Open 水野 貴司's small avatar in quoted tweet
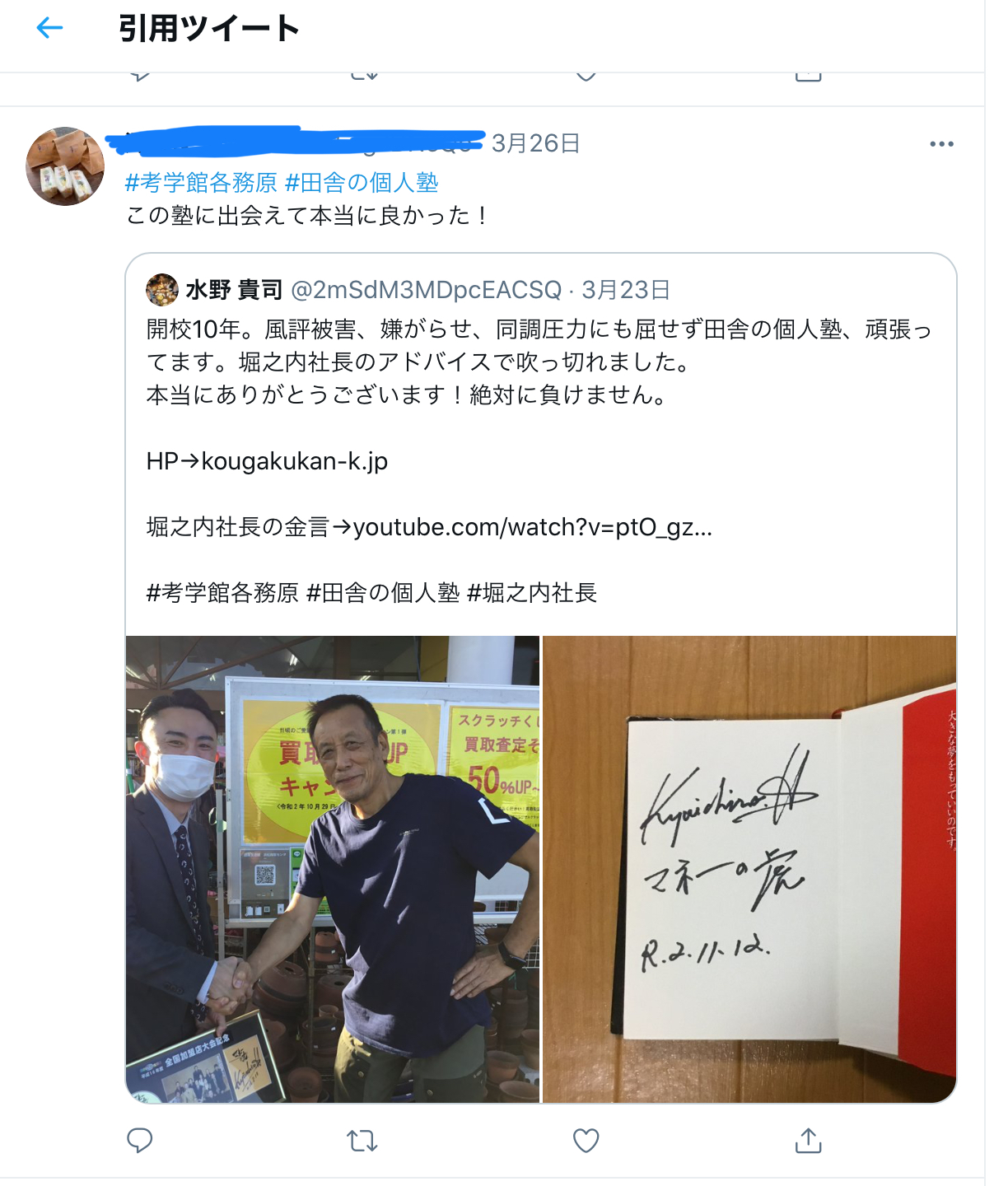Viewport: 1008px width, 1186px height. pyautogui.click(x=162, y=290)
